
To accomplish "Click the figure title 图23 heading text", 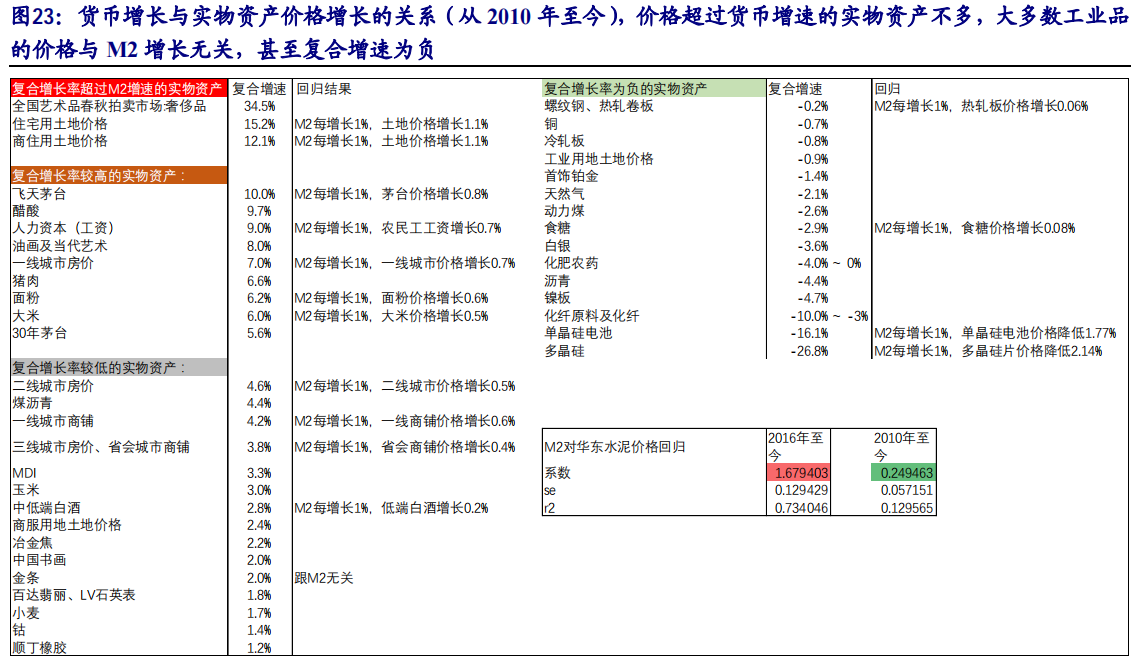I will [x=569, y=33].
